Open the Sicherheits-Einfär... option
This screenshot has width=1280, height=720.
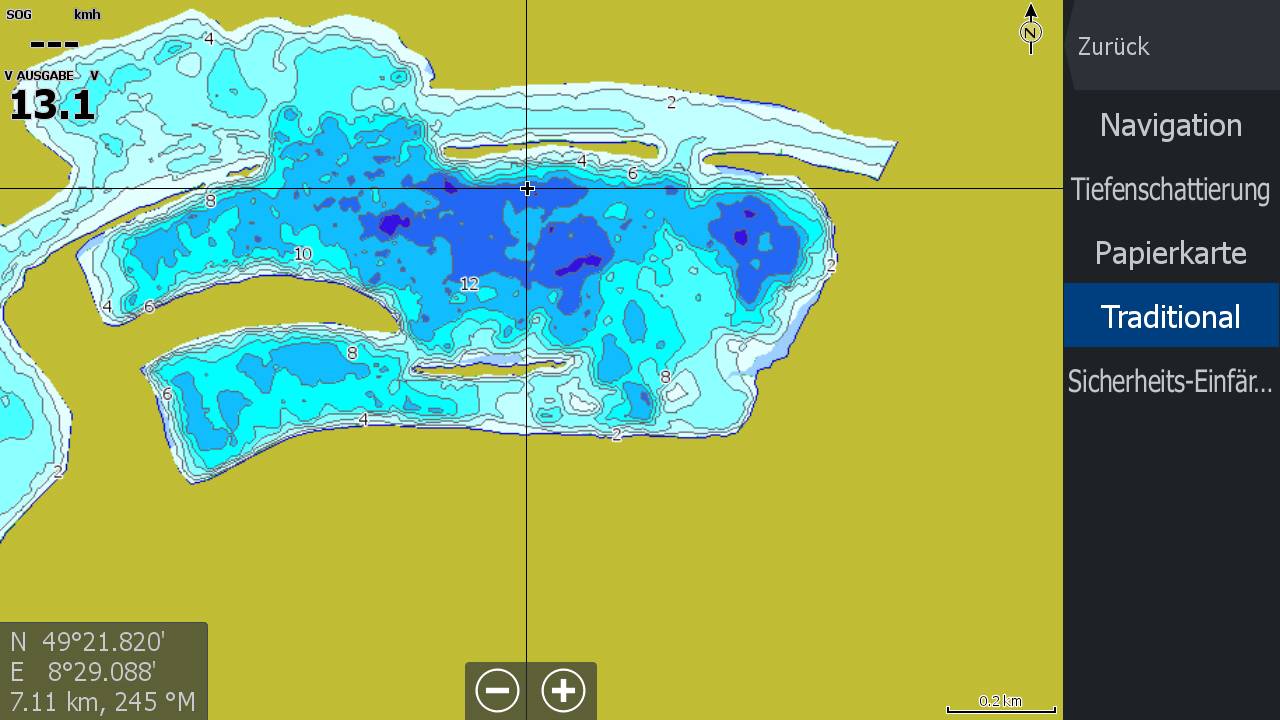[1170, 381]
